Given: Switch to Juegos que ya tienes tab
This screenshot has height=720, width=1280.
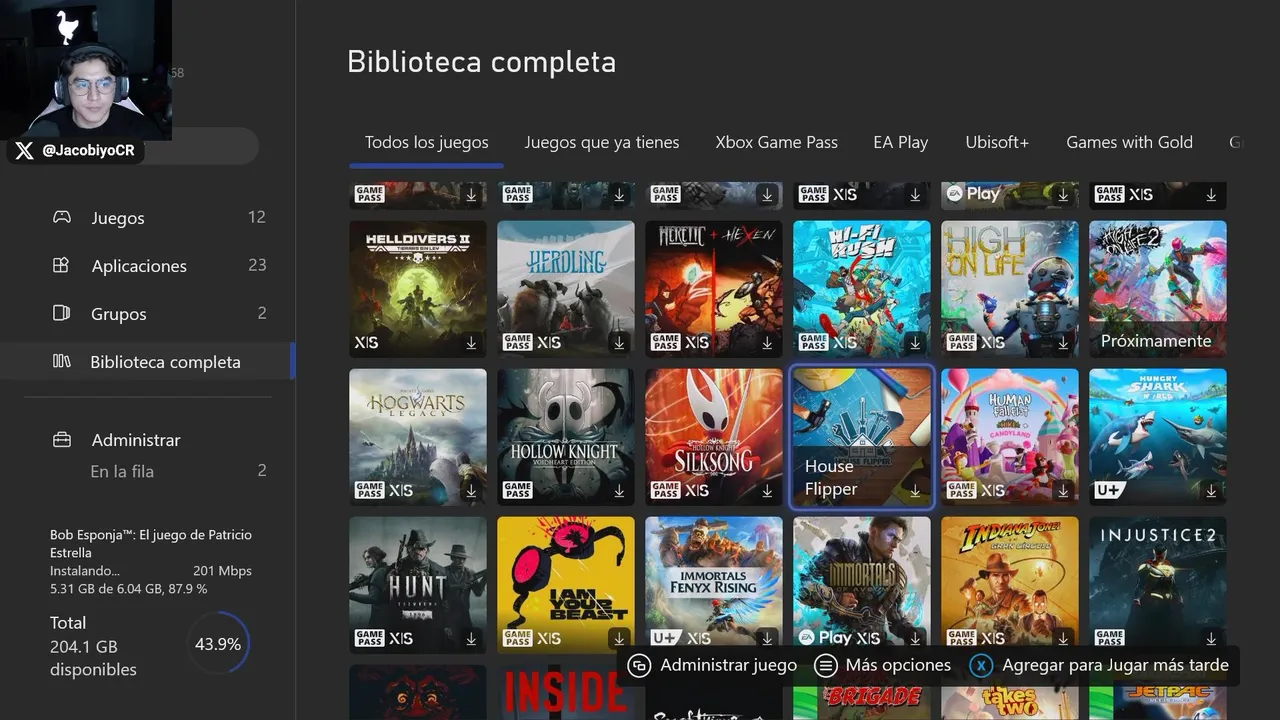Looking at the screenshot, I should click(602, 142).
